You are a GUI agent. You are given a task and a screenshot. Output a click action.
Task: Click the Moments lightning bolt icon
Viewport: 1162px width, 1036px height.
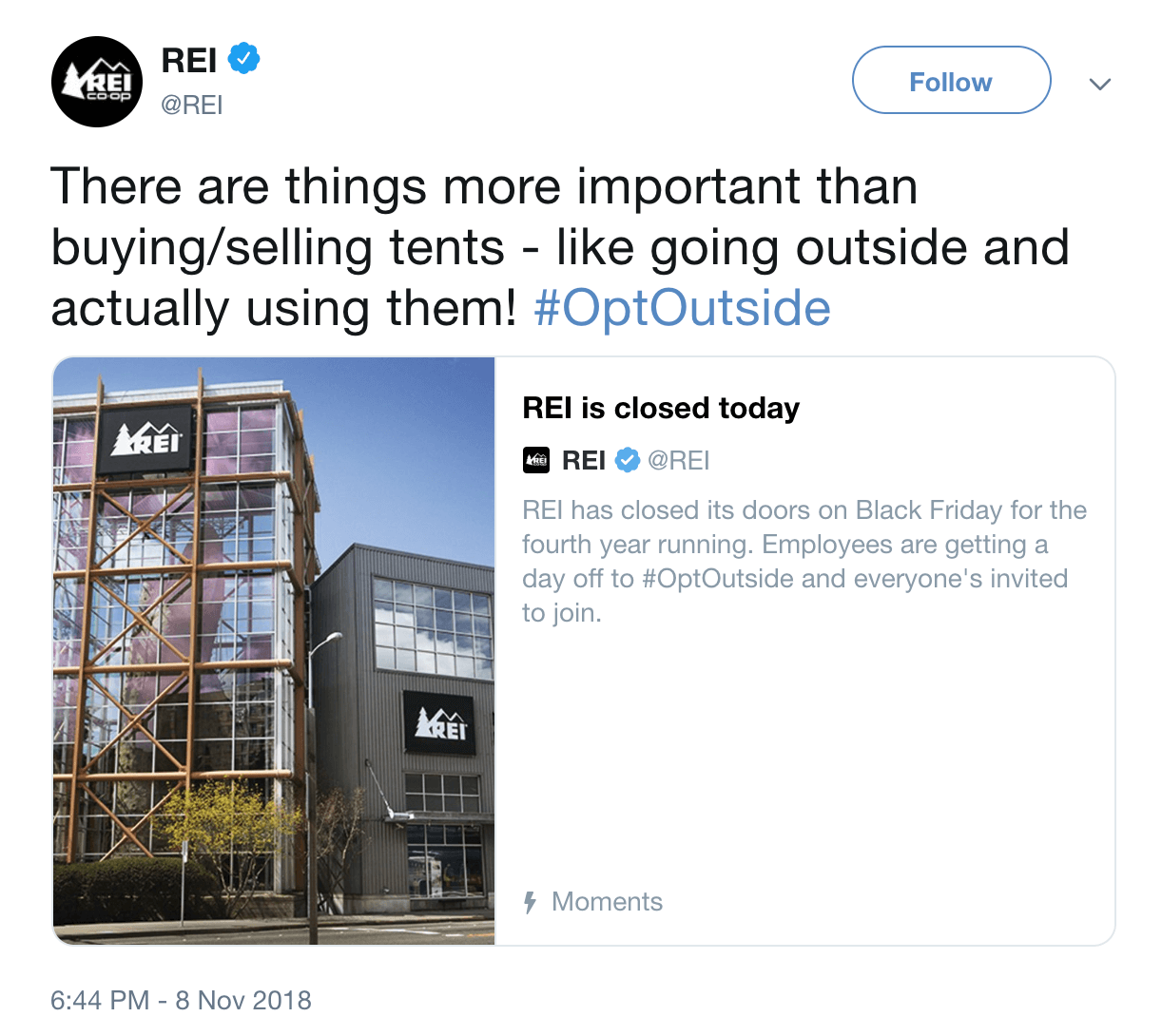pos(531,902)
